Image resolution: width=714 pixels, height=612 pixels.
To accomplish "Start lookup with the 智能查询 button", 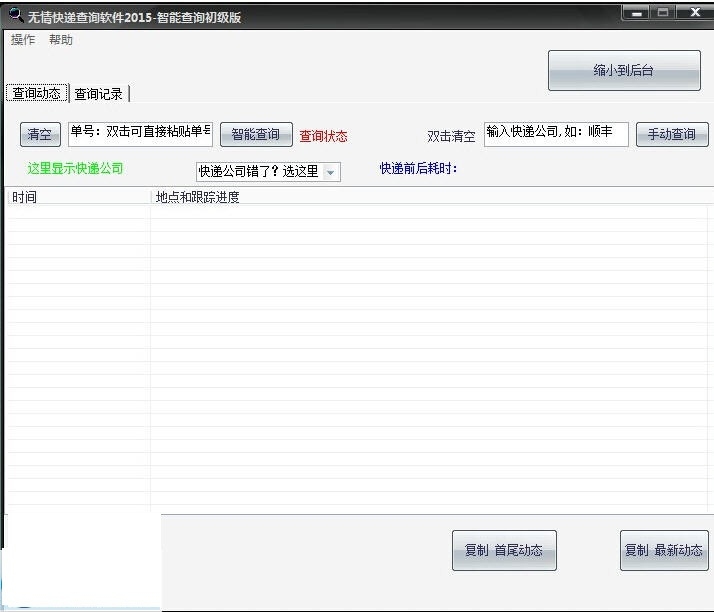I will (x=256, y=135).
